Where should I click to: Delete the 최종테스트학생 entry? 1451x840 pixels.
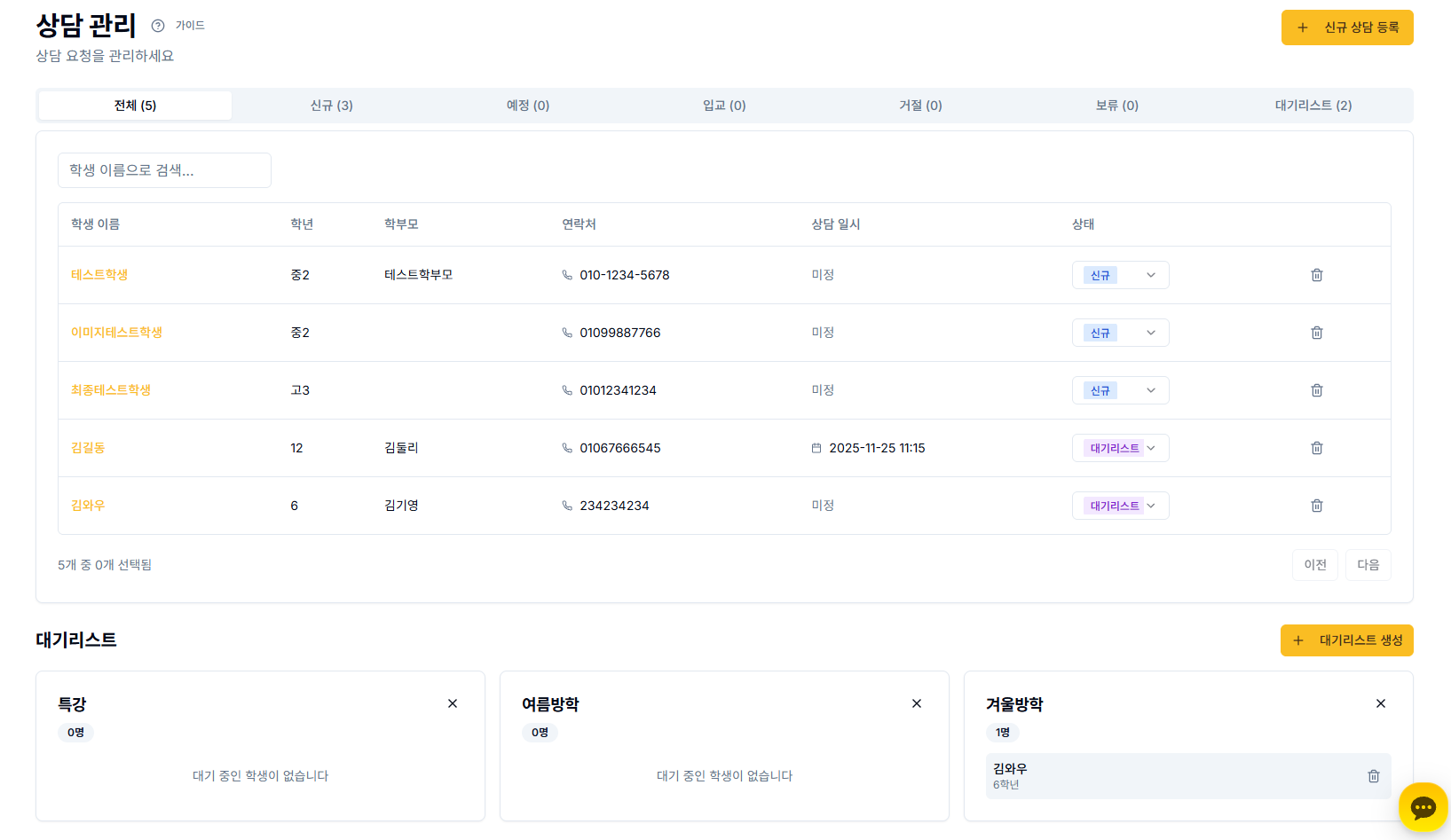[1316, 390]
